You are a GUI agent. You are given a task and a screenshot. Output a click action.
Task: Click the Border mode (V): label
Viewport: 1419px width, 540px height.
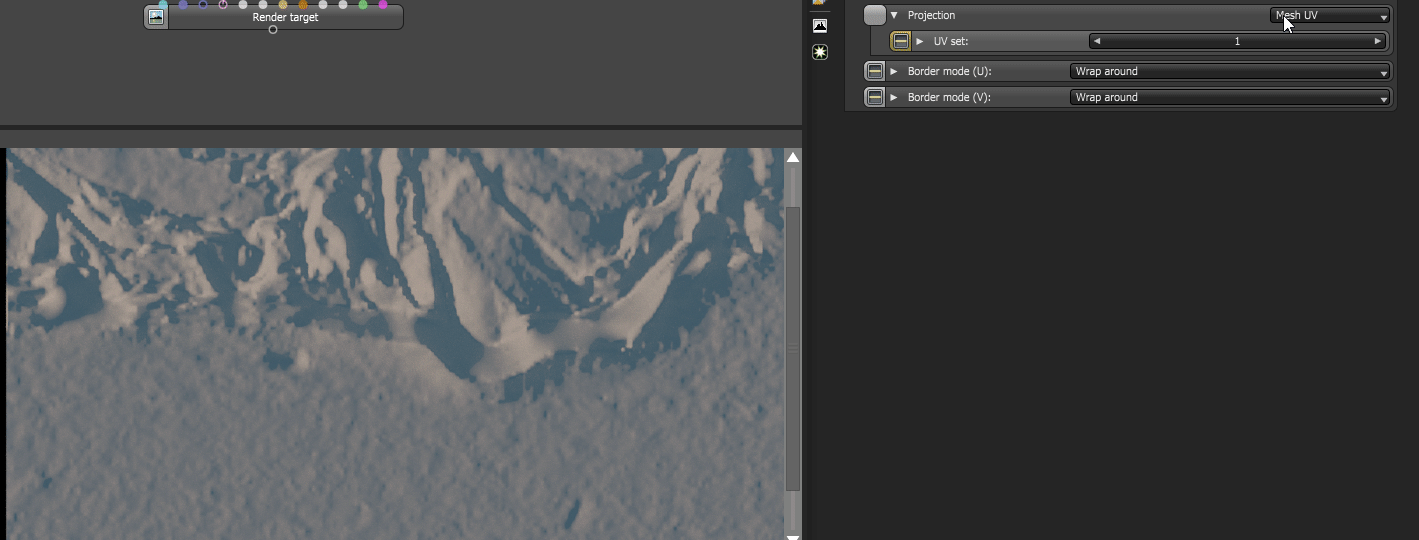[x=949, y=97]
